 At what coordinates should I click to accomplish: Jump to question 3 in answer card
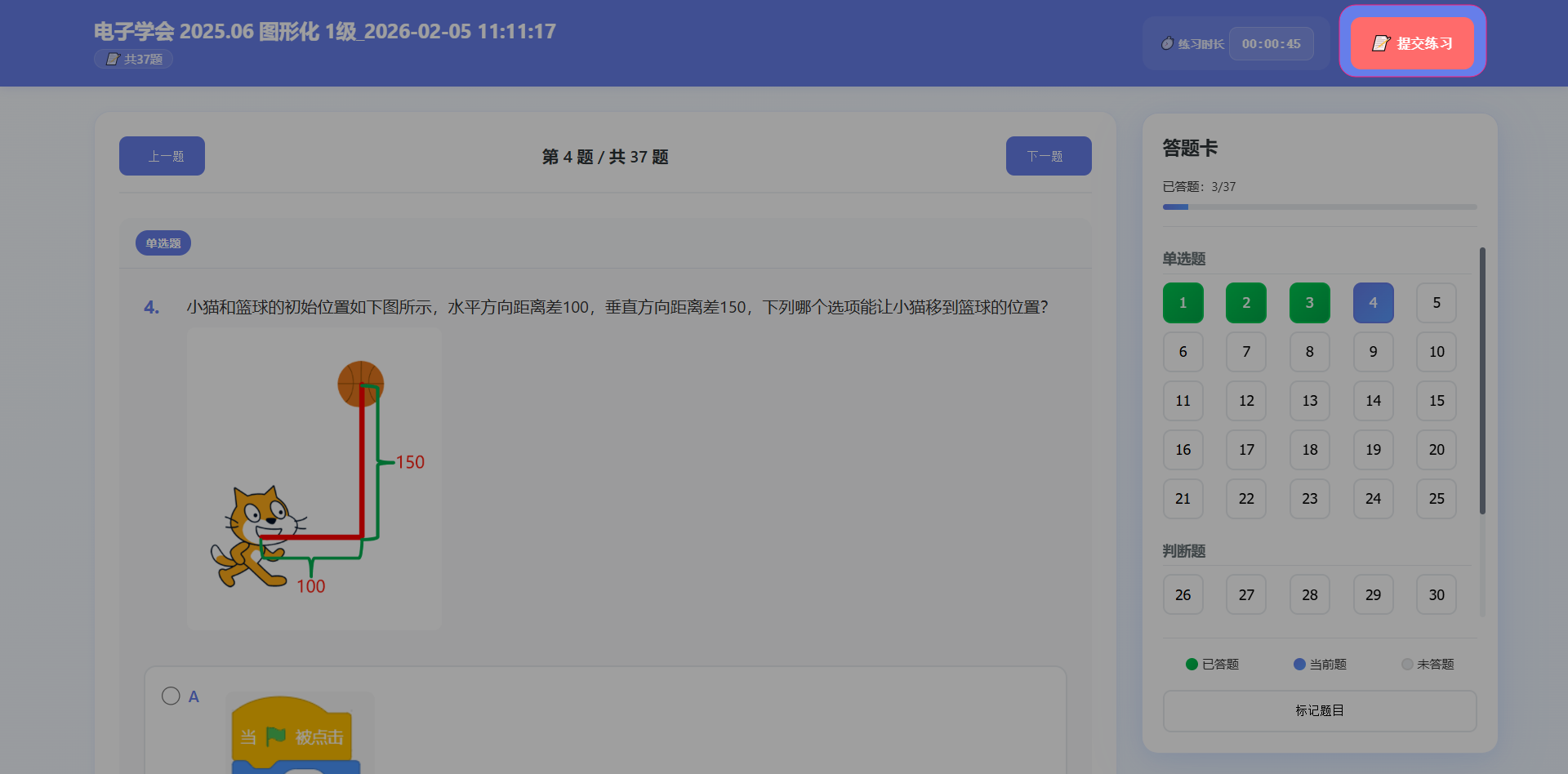(x=1310, y=303)
